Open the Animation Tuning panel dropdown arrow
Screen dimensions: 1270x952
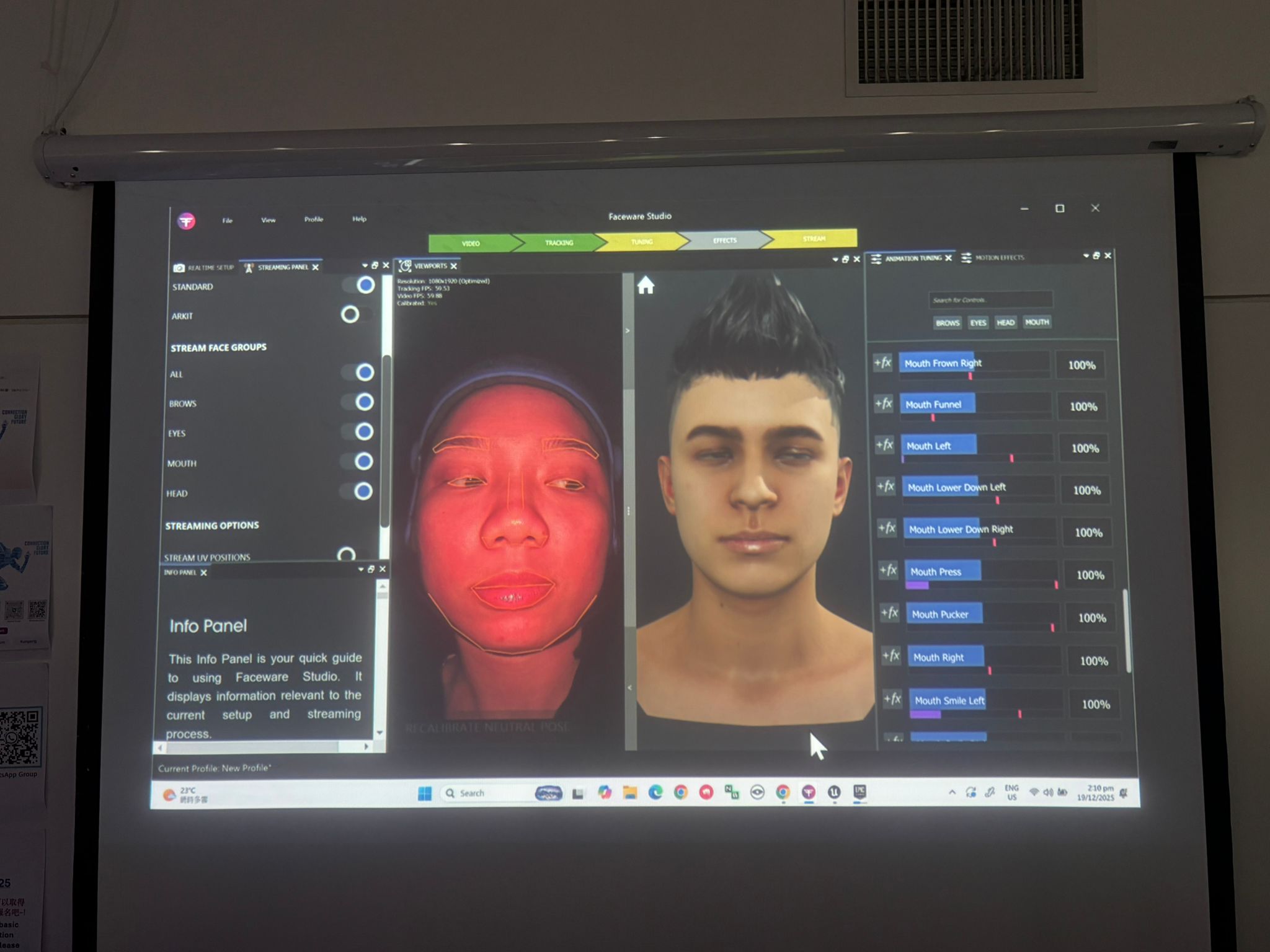tap(1086, 255)
